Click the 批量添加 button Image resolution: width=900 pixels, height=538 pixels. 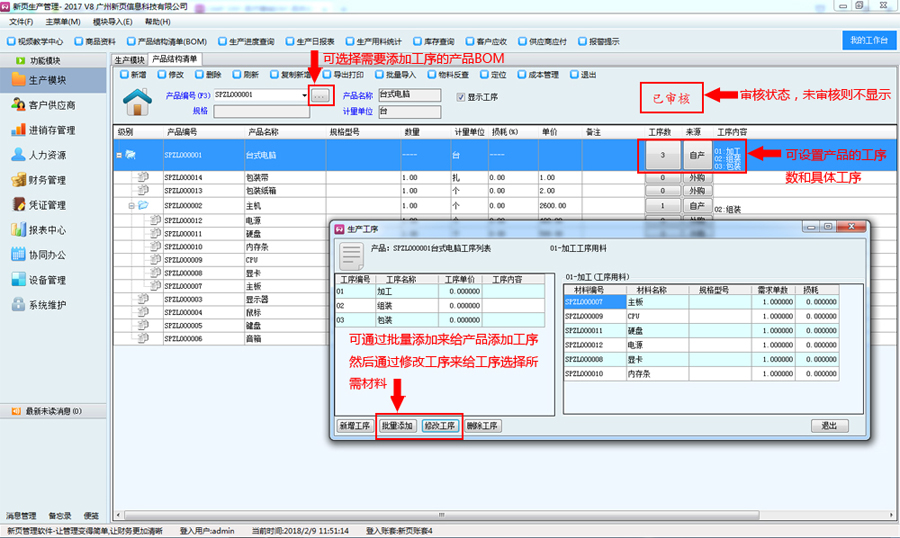pos(397,426)
